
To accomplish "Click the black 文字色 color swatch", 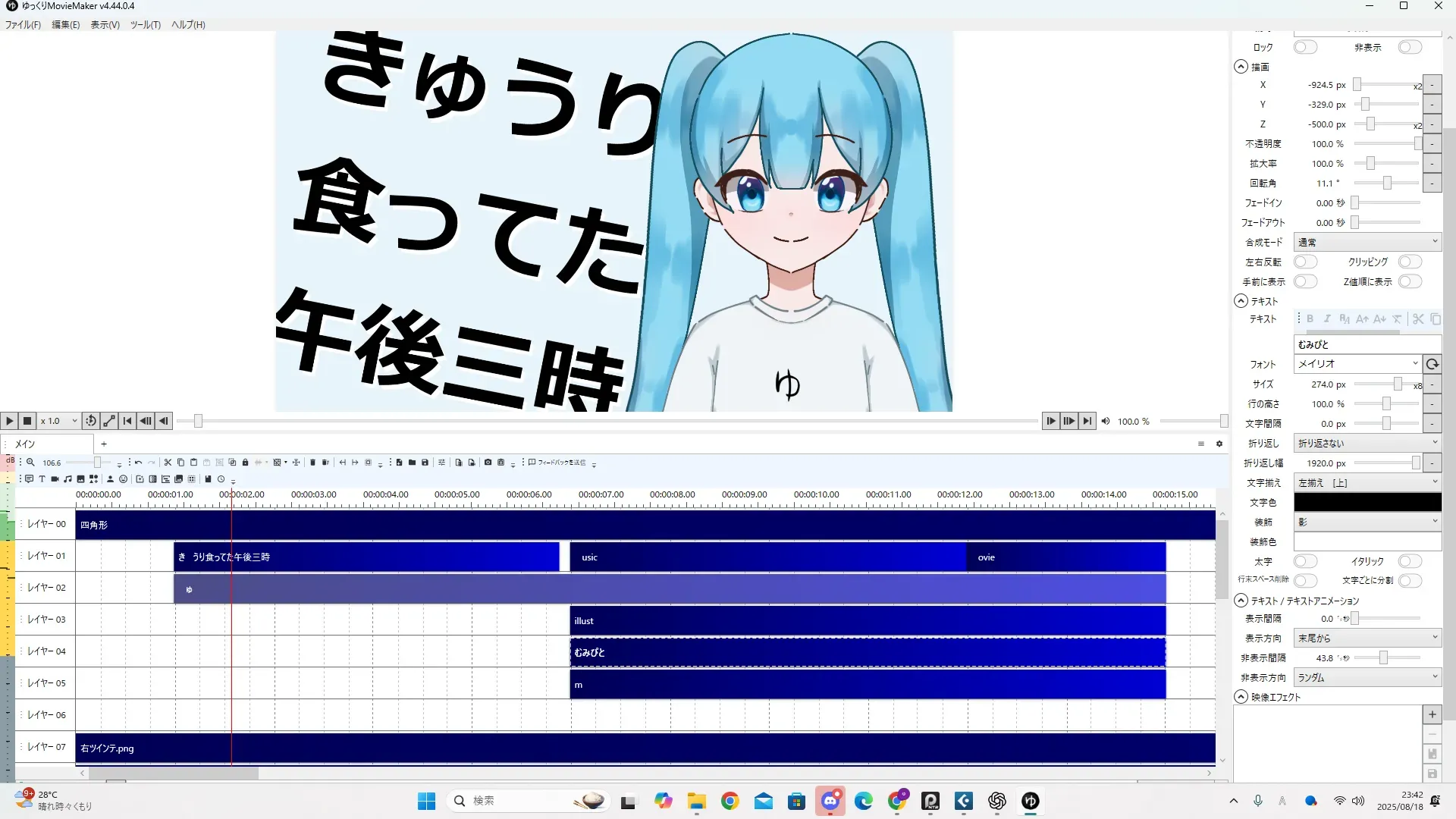I will [1367, 502].
